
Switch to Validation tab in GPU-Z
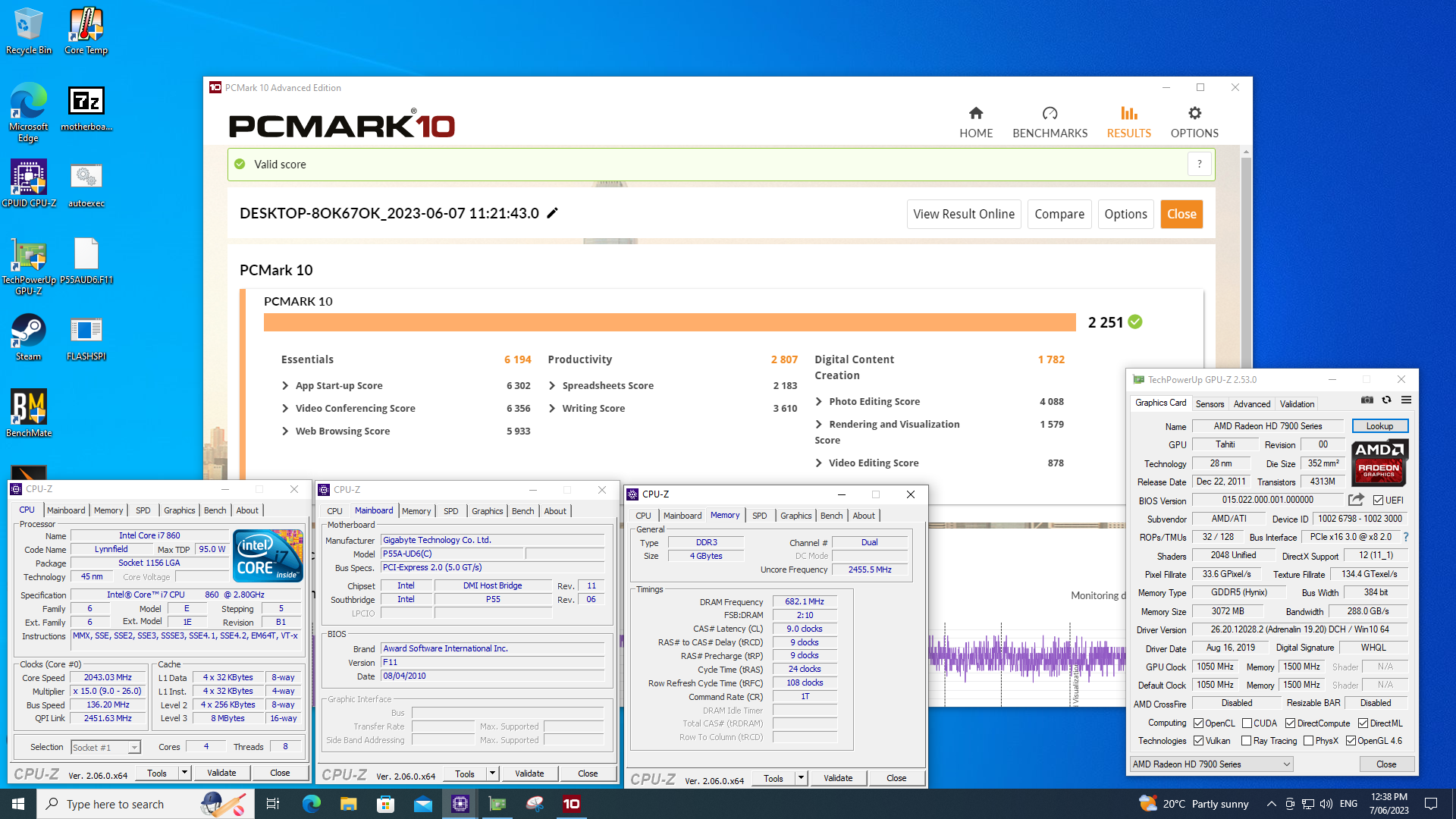[x=1298, y=404]
